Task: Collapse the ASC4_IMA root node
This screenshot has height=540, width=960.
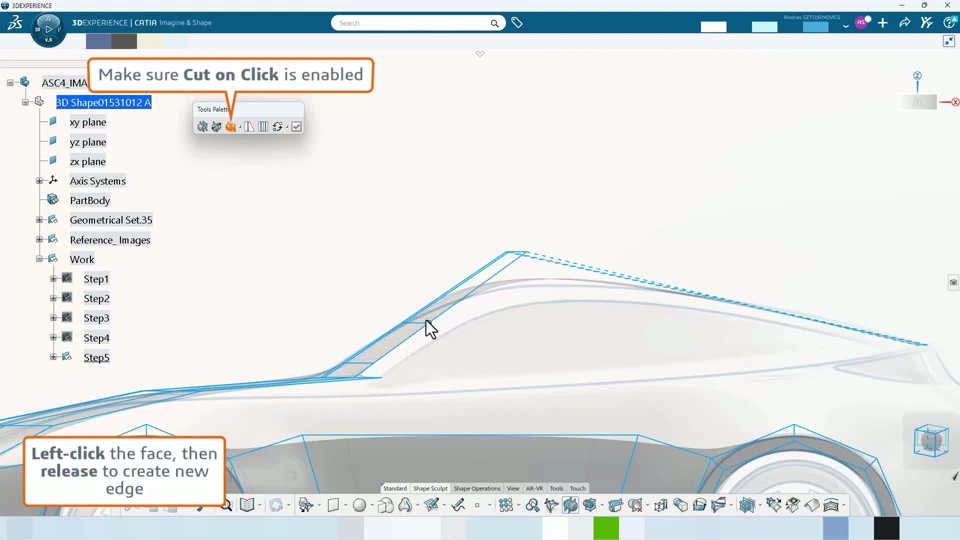Action: tap(10, 82)
